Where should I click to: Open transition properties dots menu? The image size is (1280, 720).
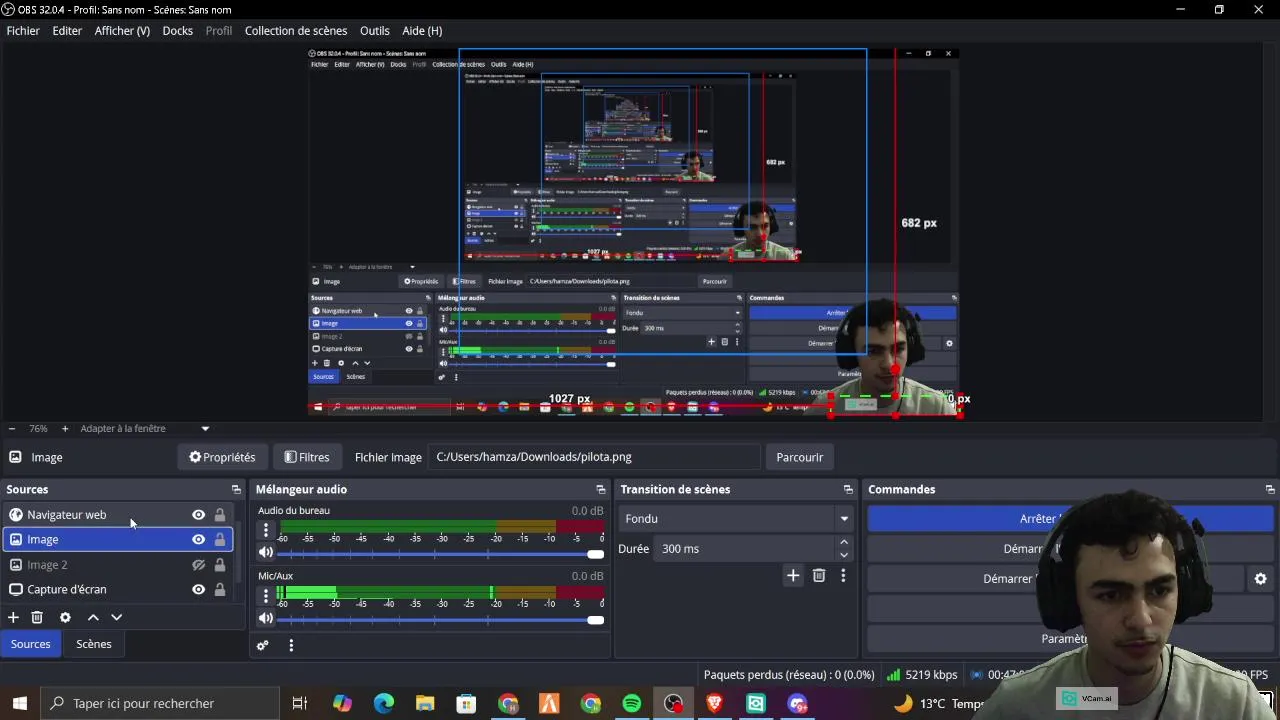tap(843, 575)
